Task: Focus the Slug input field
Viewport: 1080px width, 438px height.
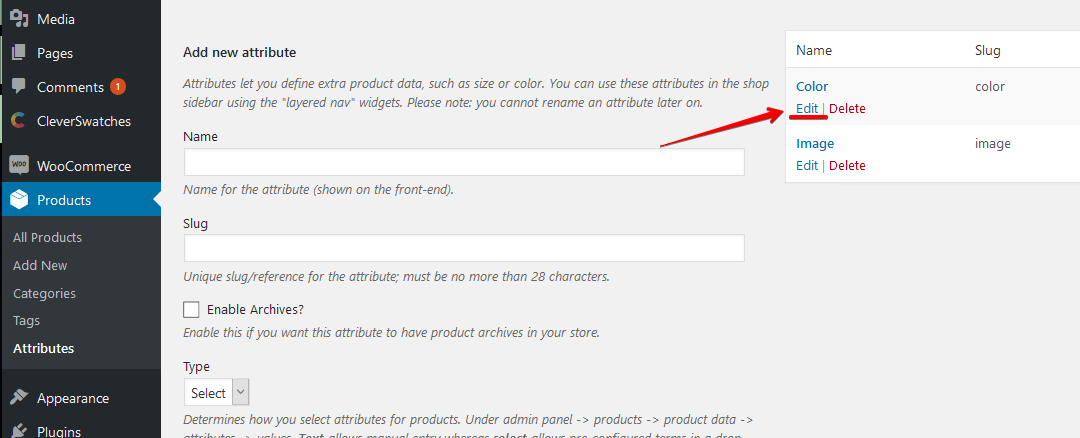Action: tap(464, 248)
